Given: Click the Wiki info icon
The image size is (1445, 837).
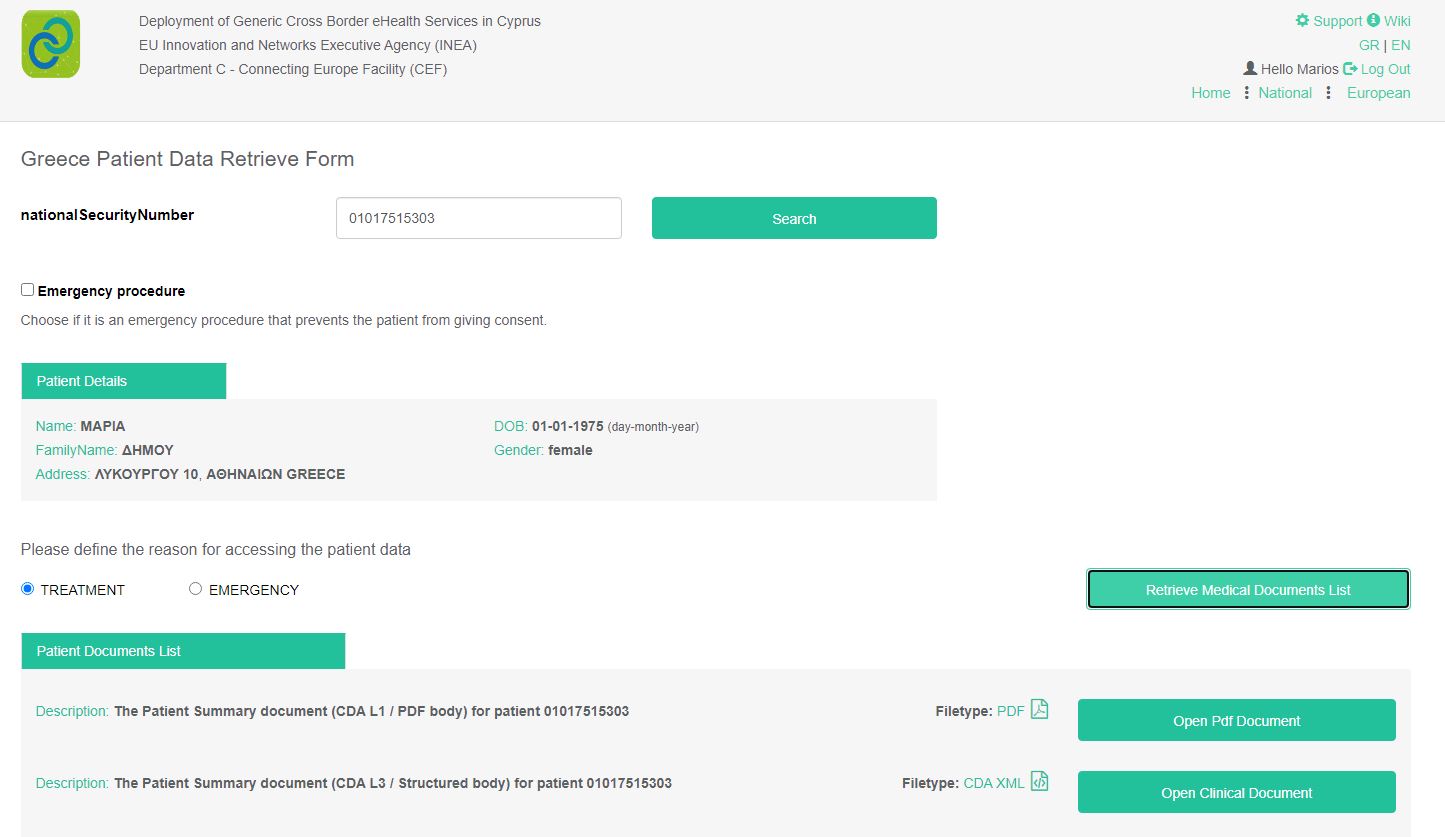Looking at the screenshot, I should tap(1373, 21).
